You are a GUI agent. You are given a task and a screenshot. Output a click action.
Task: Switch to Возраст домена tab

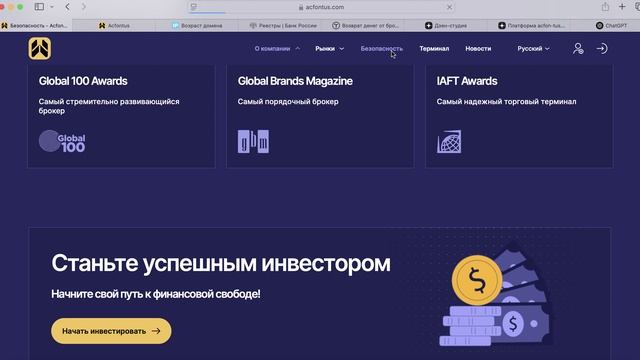(x=197, y=25)
